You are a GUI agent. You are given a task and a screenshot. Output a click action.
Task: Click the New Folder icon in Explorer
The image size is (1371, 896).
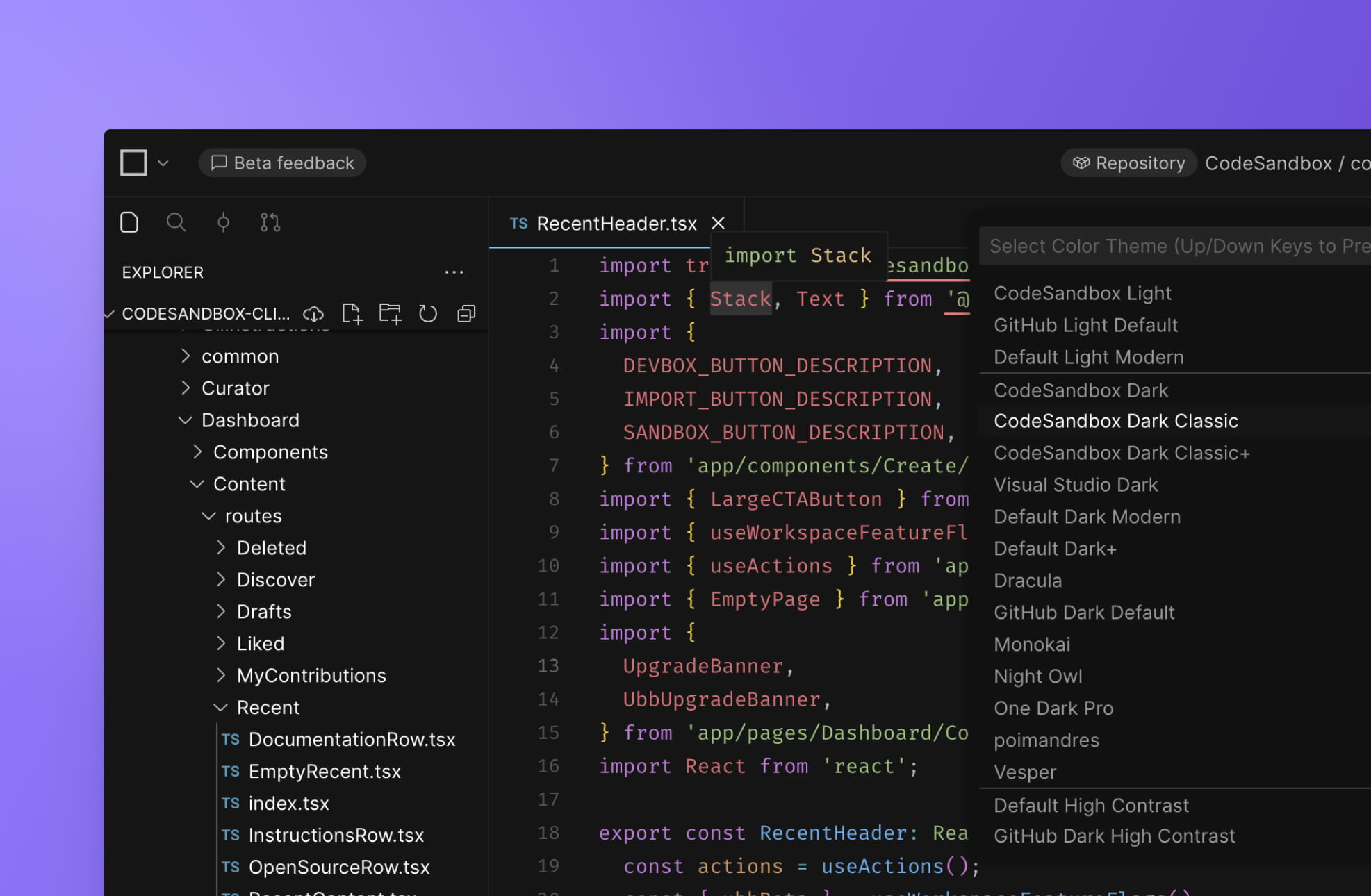coord(390,313)
